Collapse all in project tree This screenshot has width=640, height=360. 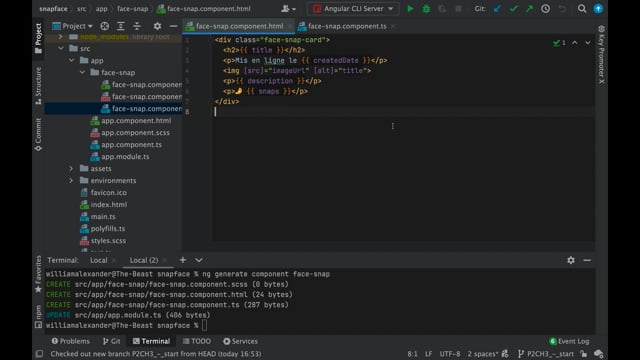click(x=137, y=26)
